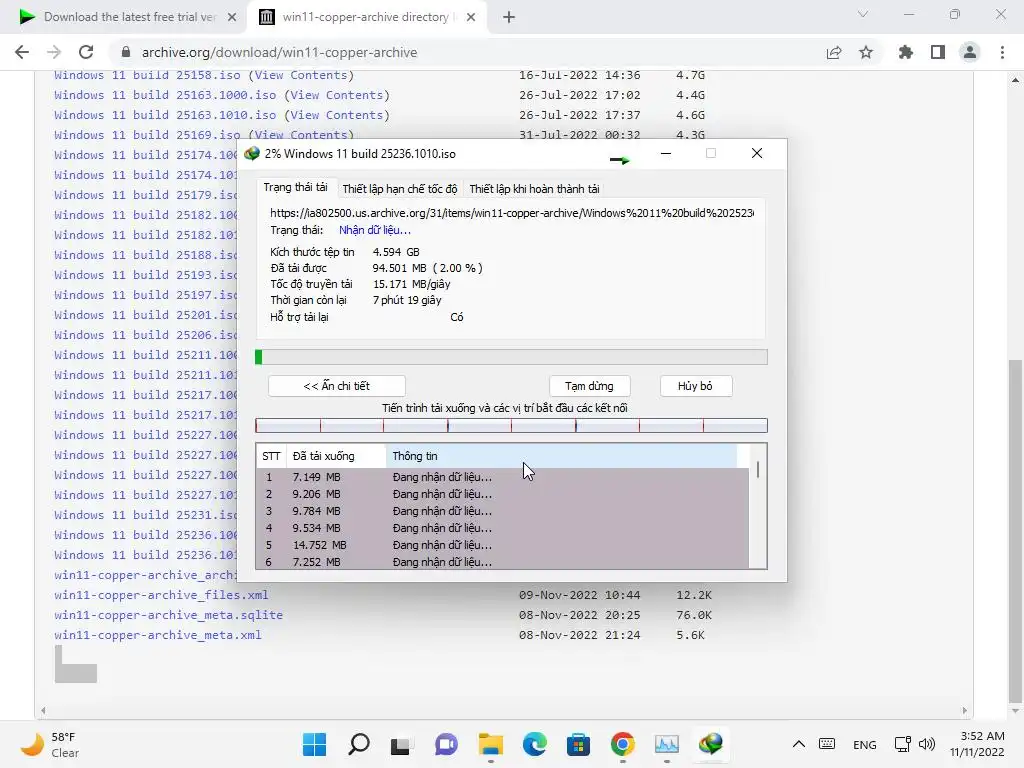Select connection row 5 with 14.752 MB

click(503, 545)
